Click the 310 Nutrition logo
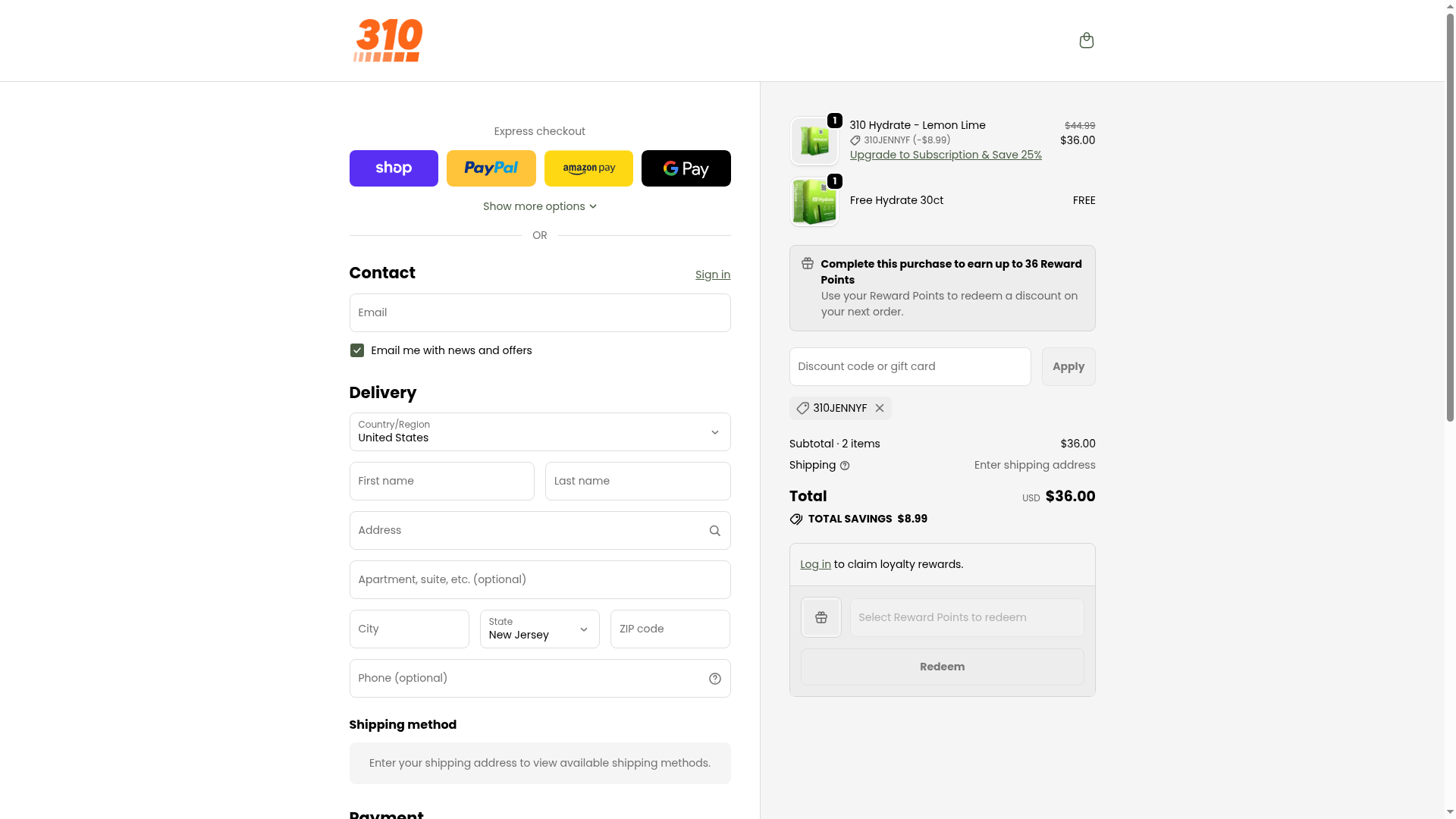1456x819 pixels. tap(388, 40)
